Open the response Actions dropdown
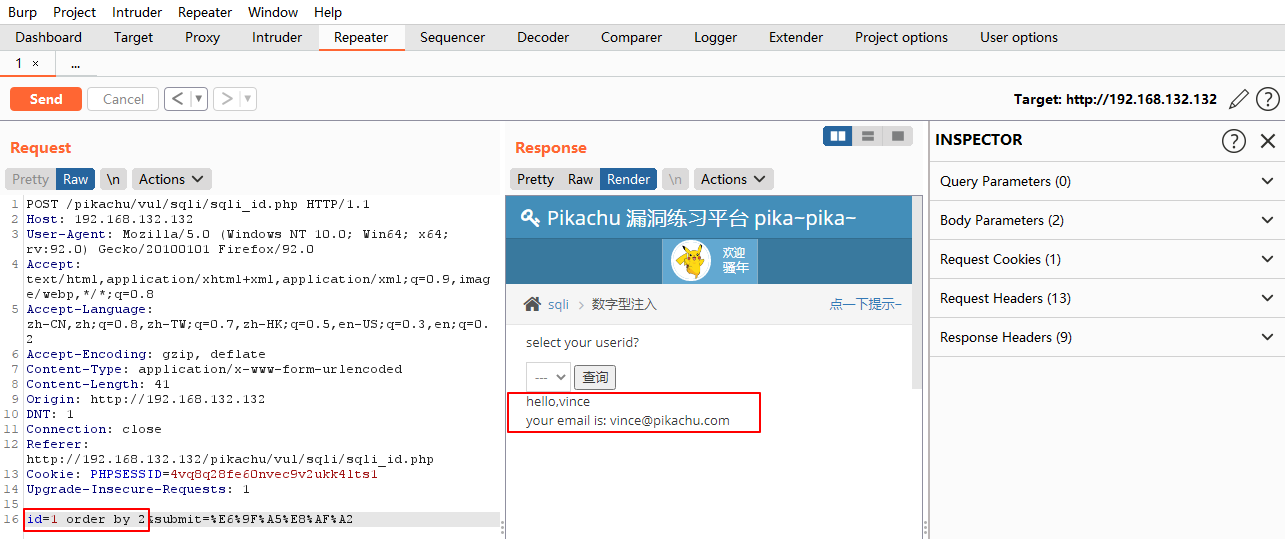 tap(733, 179)
